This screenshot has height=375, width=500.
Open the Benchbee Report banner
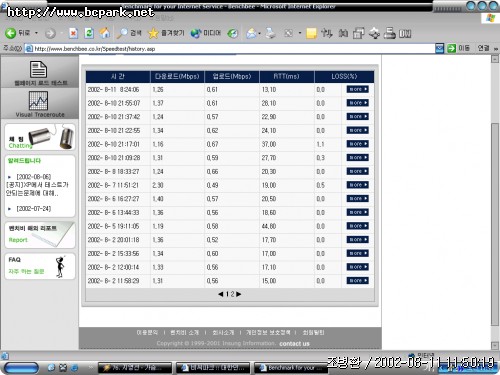[x=40, y=235]
